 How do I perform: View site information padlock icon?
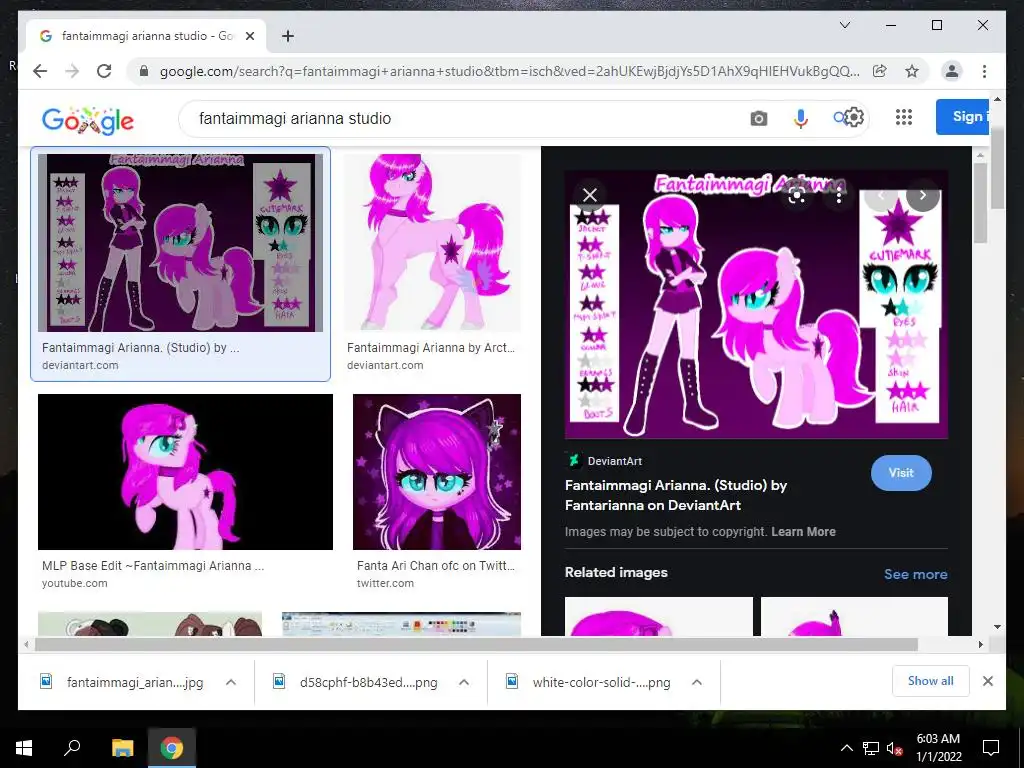click(144, 71)
